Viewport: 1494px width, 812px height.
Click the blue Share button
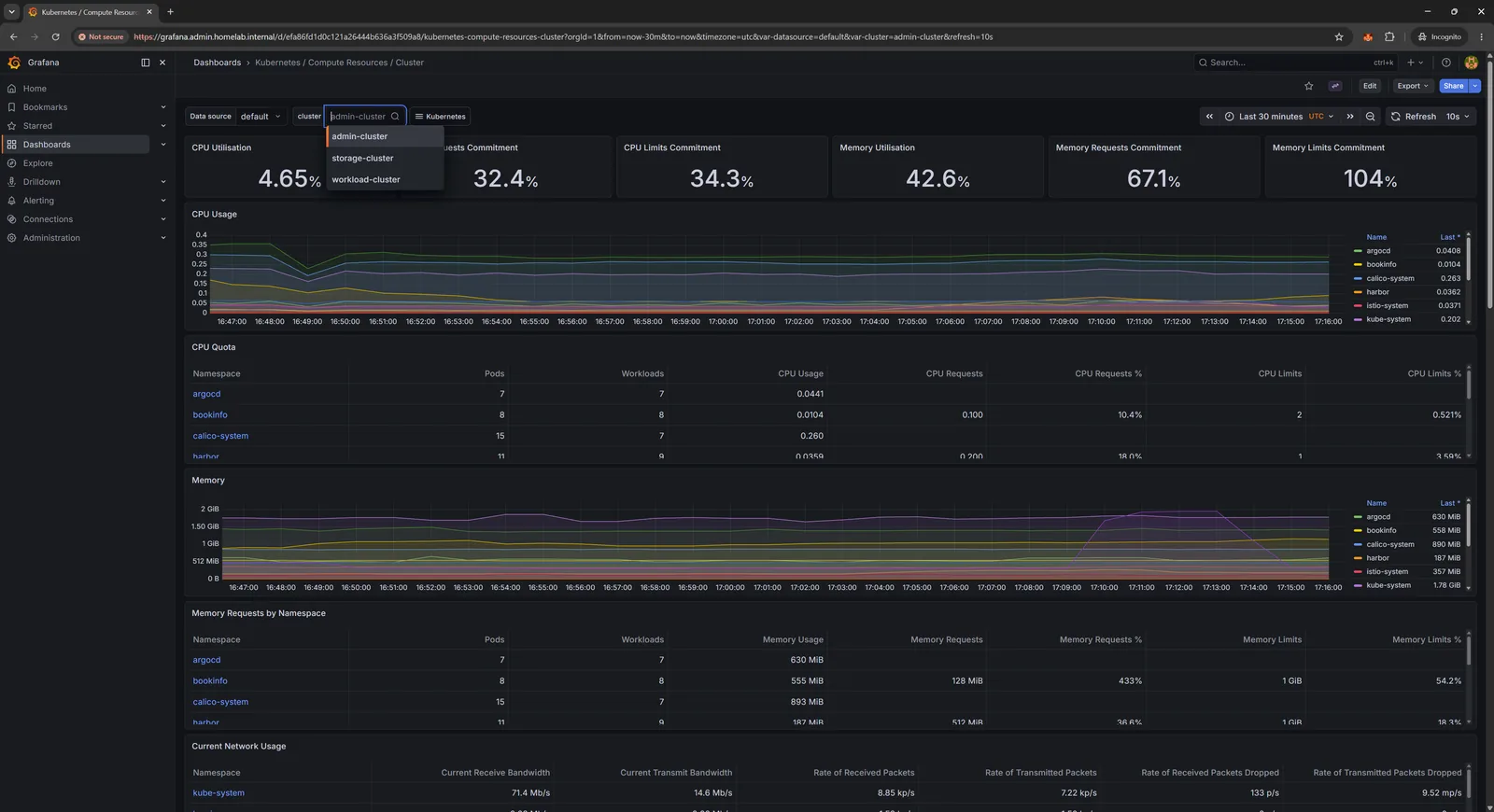click(x=1453, y=86)
